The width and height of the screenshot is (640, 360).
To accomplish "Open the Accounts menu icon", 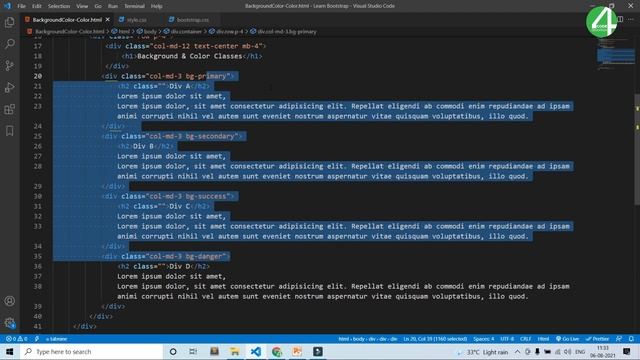I will click(9, 301).
